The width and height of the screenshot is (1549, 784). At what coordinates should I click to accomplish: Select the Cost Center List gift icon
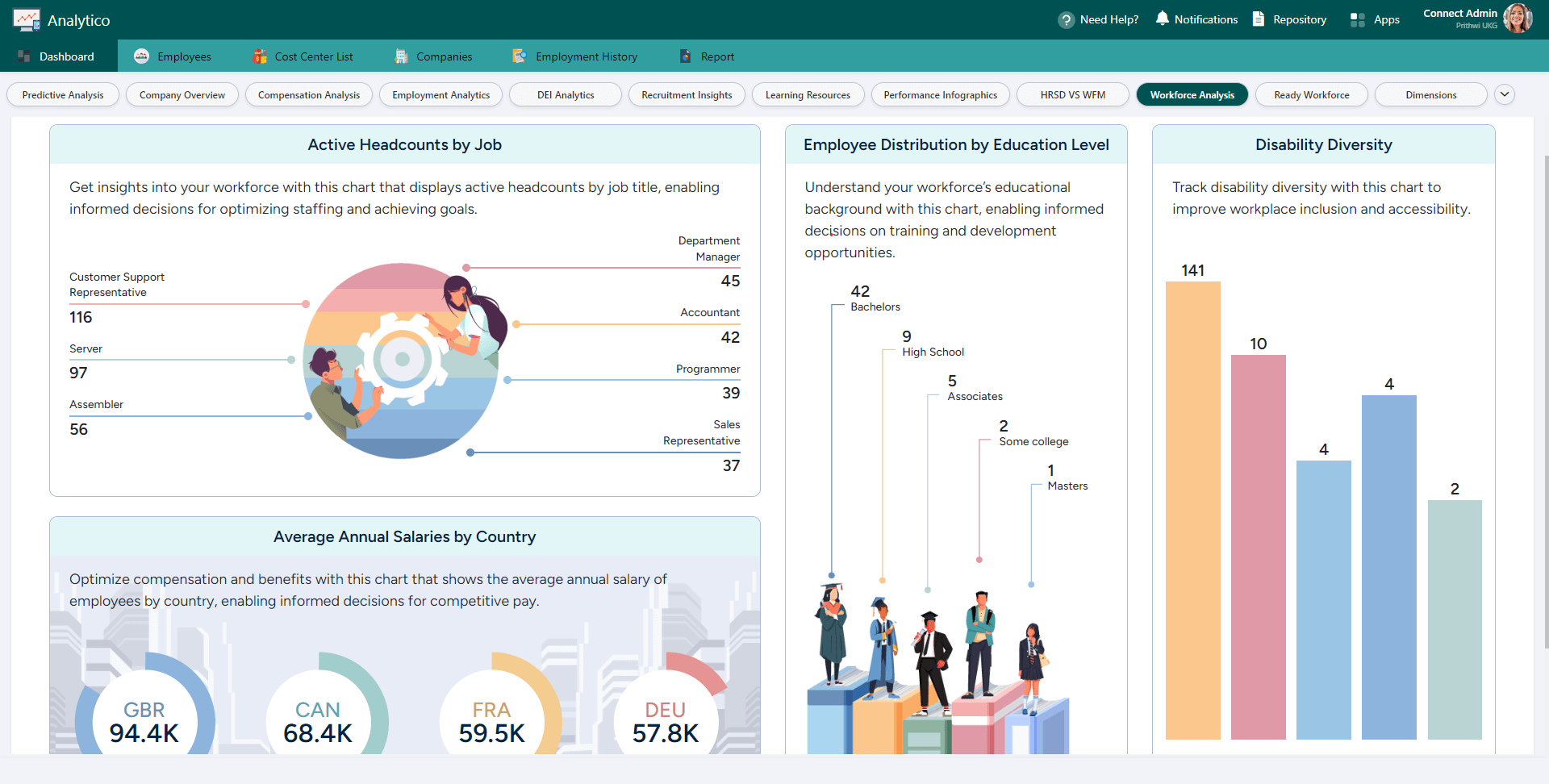(259, 56)
